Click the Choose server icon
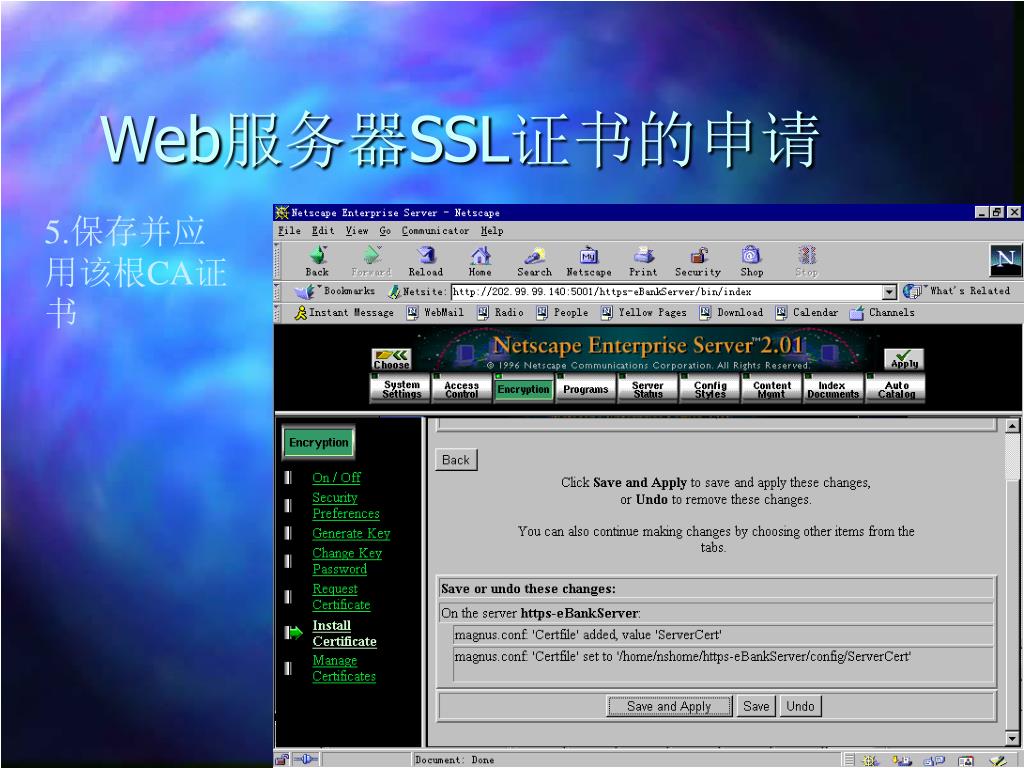The width and height of the screenshot is (1024, 768). point(392,359)
